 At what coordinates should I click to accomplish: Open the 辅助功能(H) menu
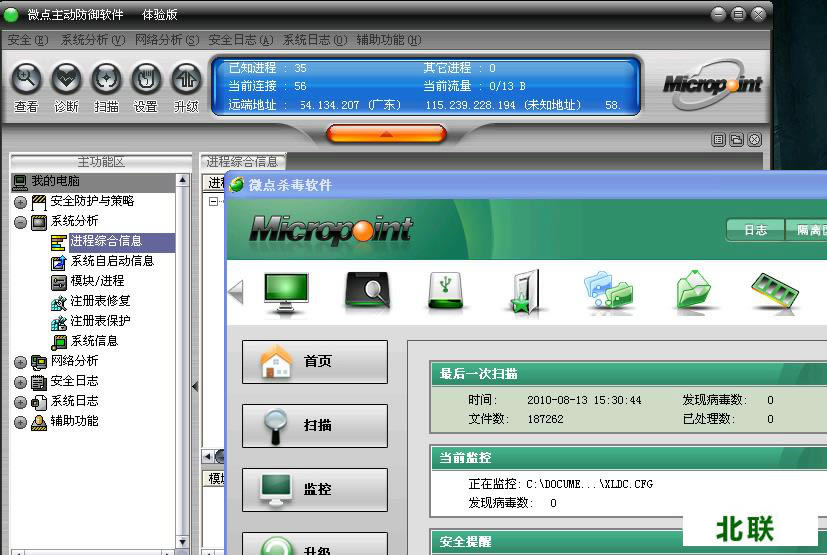(386, 40)
